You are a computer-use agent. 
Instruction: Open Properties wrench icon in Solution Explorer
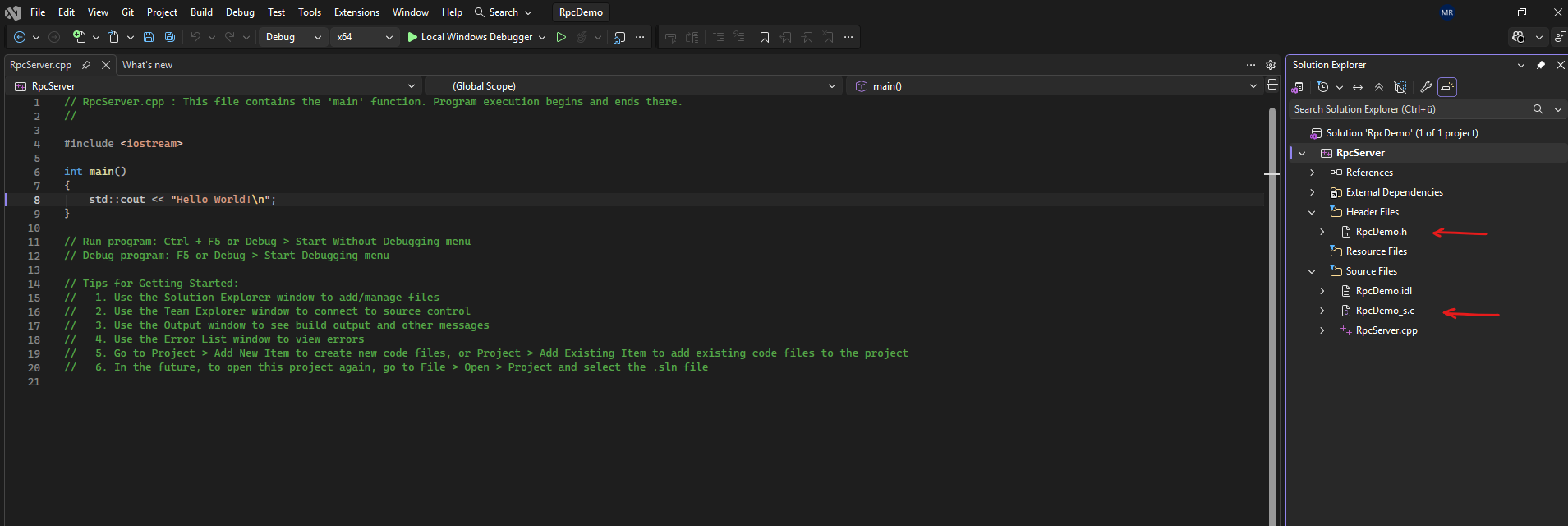(x=1426, y=87)
